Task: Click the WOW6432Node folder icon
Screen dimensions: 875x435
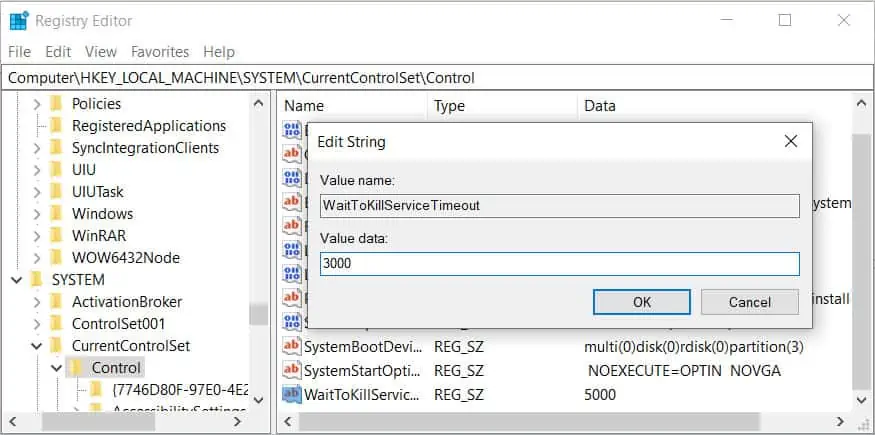Action: point(56,258)
